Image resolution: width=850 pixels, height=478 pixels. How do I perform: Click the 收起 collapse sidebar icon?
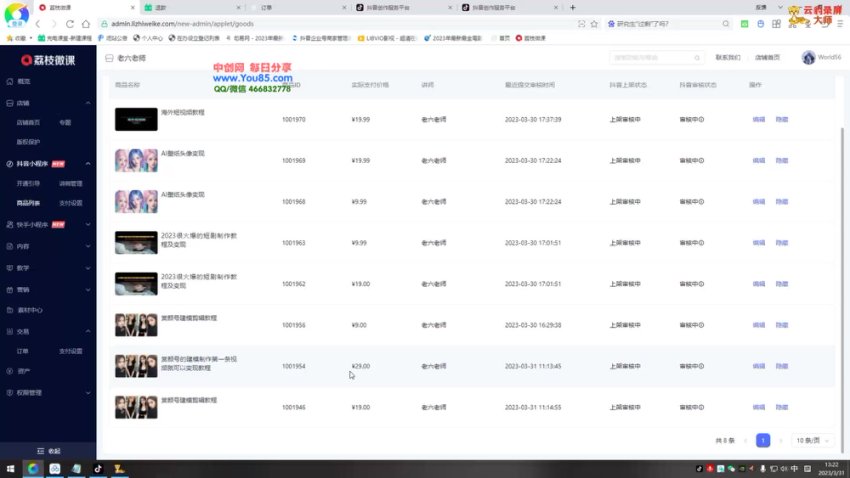pos(40,451)
